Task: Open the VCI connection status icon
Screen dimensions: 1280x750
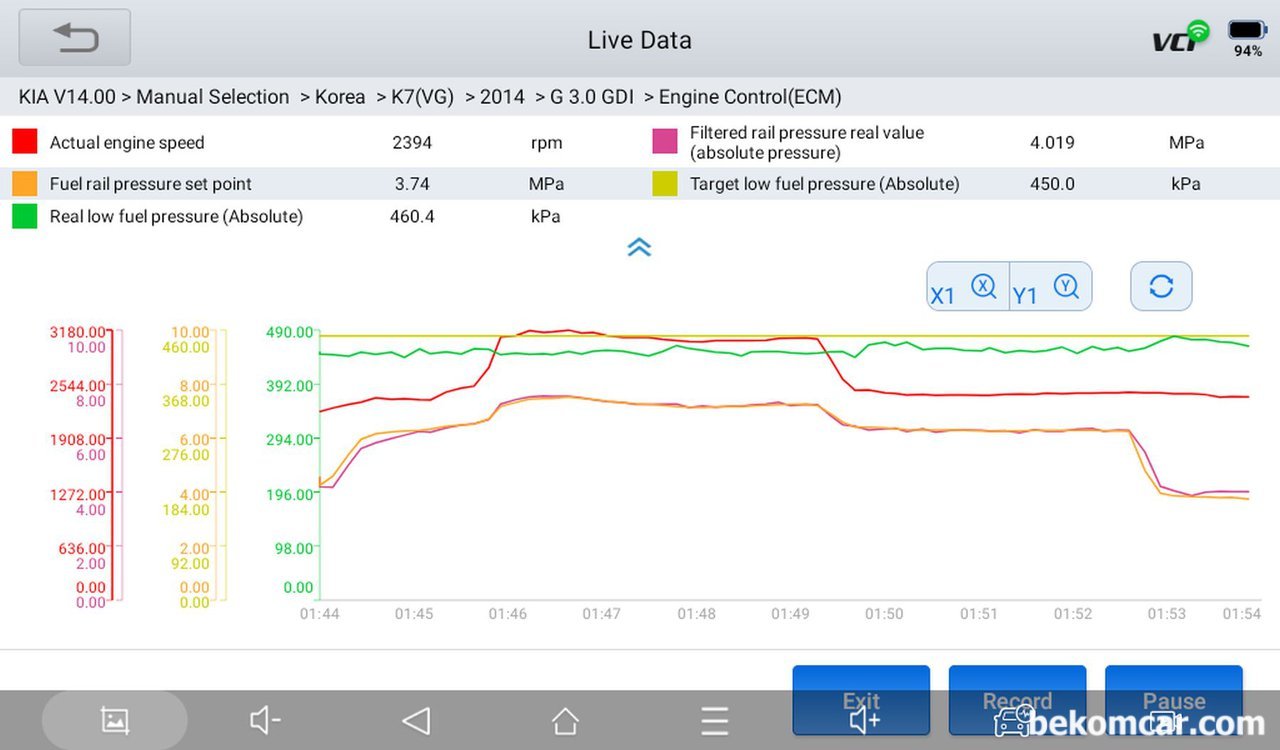Action: [1180, 38]
